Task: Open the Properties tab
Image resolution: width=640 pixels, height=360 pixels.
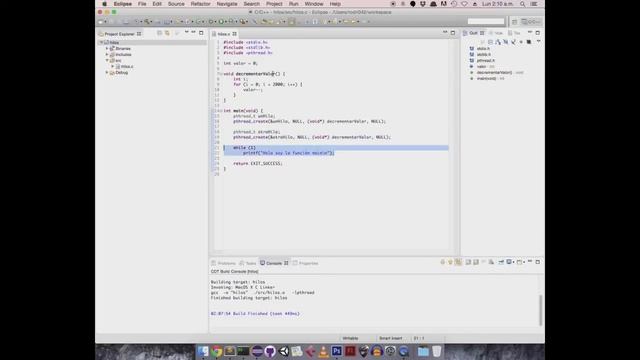Action: click(x=305, y=263)
